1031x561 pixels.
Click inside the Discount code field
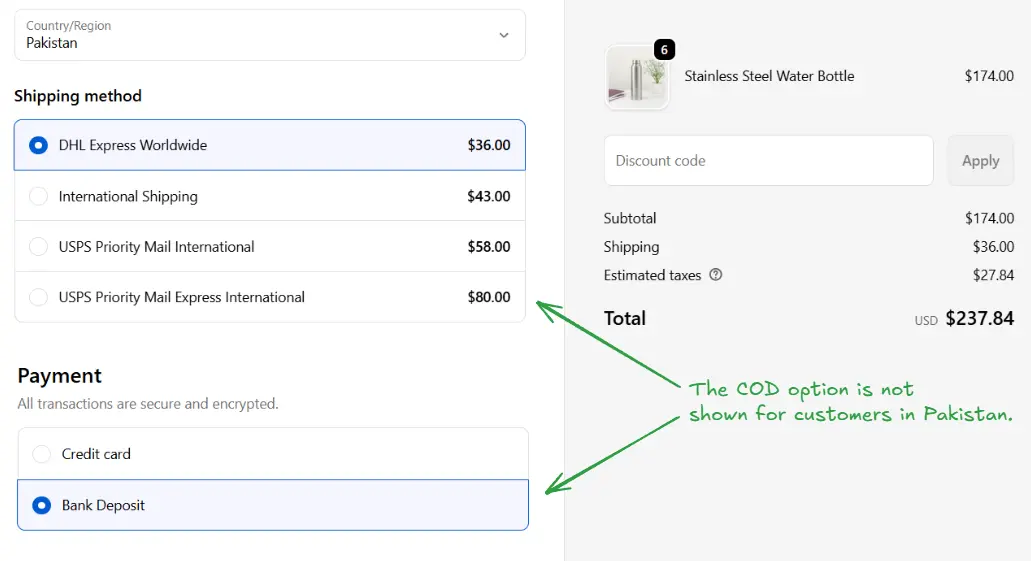[x=768, y=161]
